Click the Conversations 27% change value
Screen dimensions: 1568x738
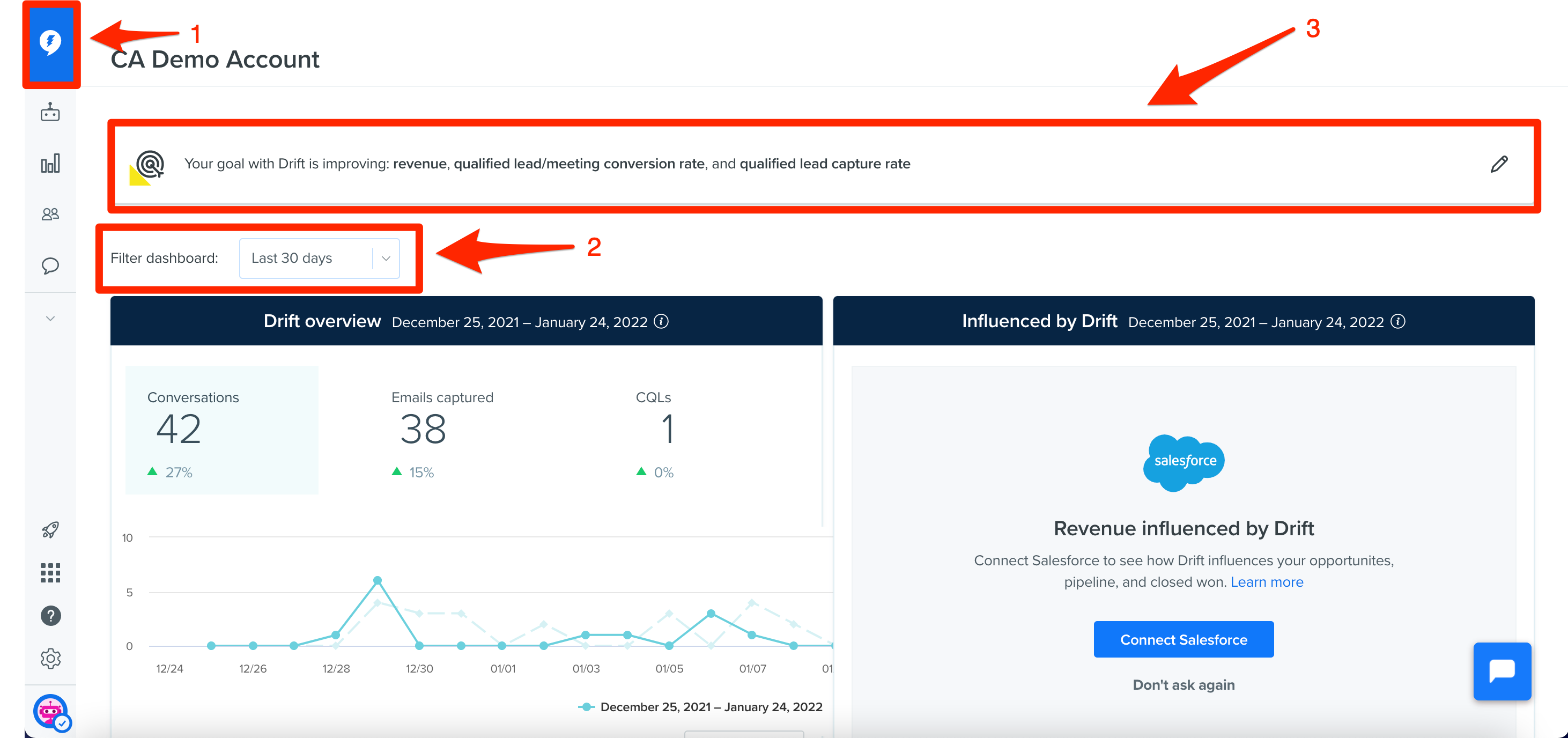(x=179, y=473)
